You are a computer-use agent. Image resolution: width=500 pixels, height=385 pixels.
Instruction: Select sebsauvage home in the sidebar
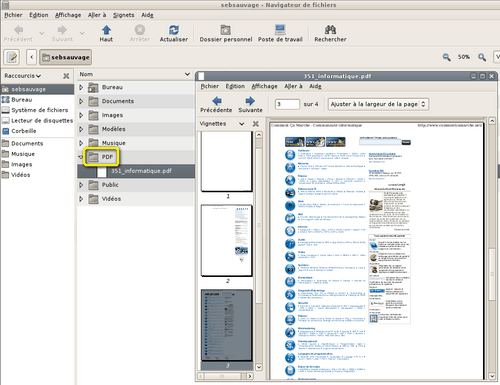click(37, 89)
